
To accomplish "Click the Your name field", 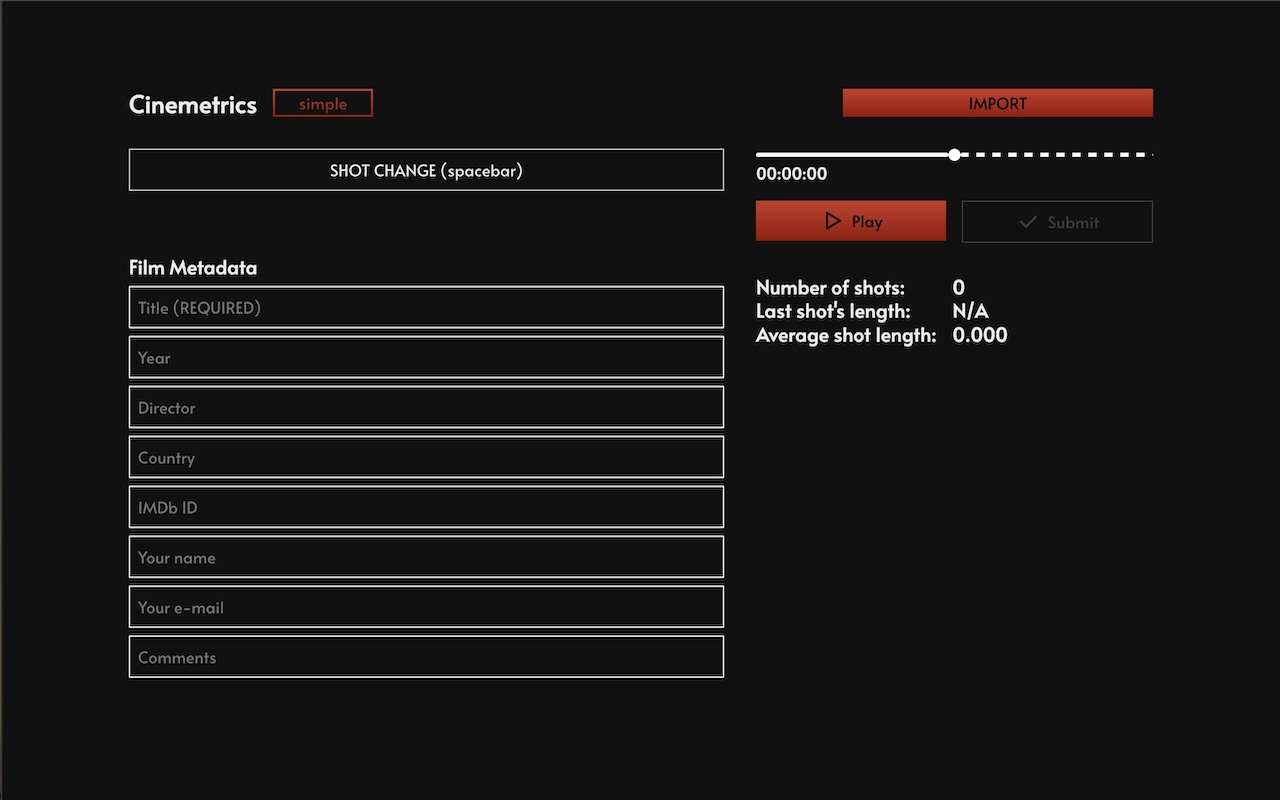I will tap(426, 556).
